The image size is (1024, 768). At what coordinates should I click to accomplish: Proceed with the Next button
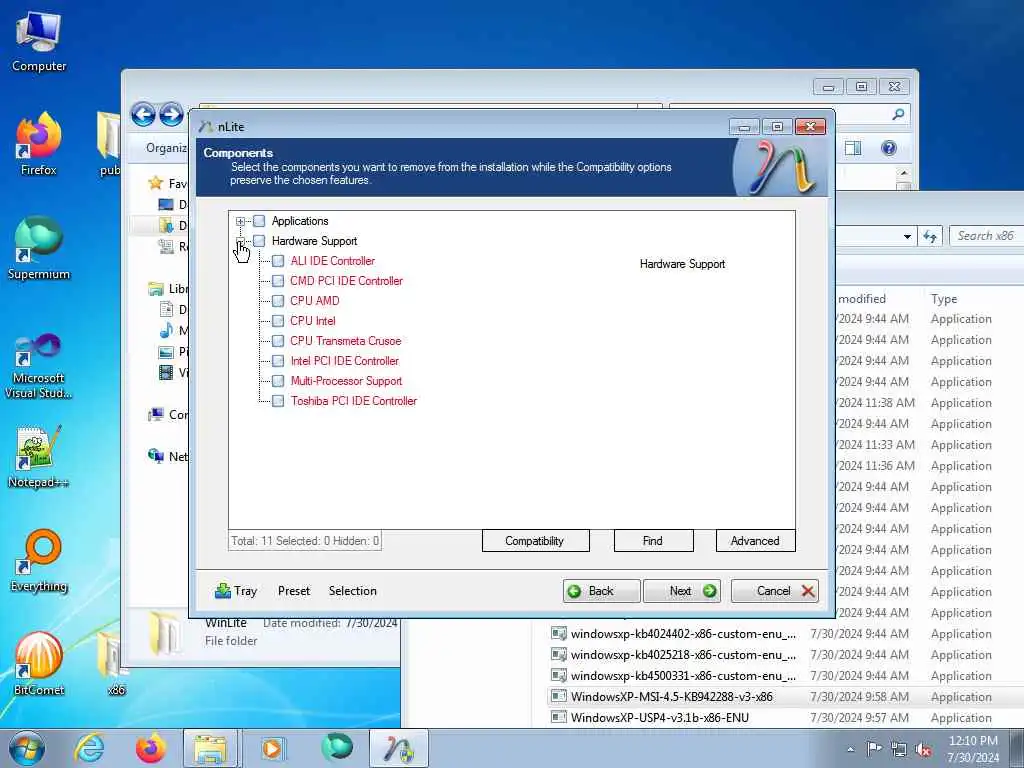[x=682, y=591]
